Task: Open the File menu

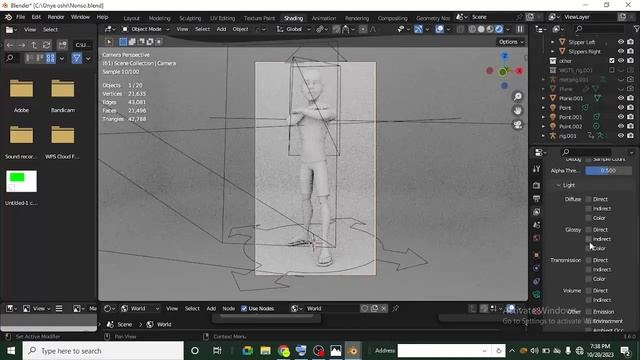Action: coord(20,17)
